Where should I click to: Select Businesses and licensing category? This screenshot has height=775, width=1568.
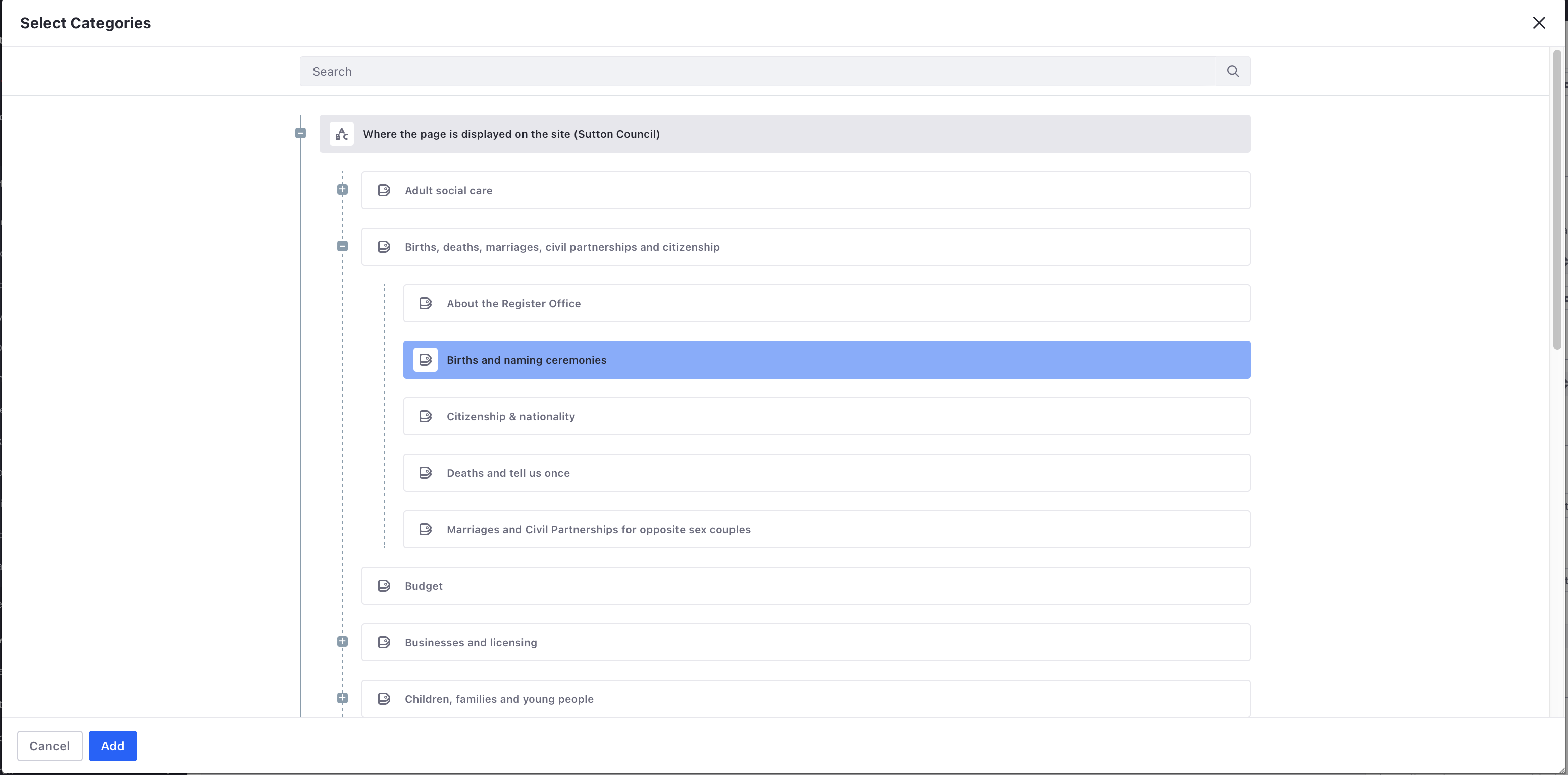point(806,642)
